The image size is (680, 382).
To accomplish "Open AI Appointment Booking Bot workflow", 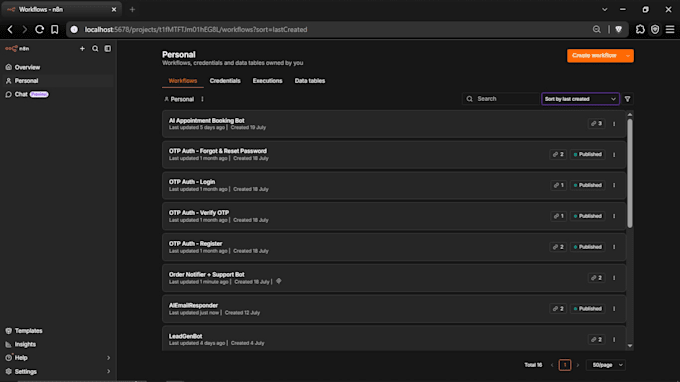I will [206, 121].
